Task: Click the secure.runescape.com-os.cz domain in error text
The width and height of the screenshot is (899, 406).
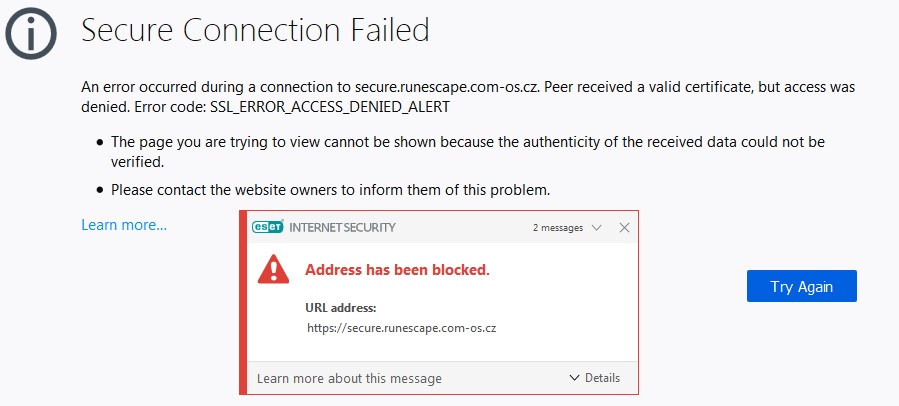Action: (x=439, y=87)
